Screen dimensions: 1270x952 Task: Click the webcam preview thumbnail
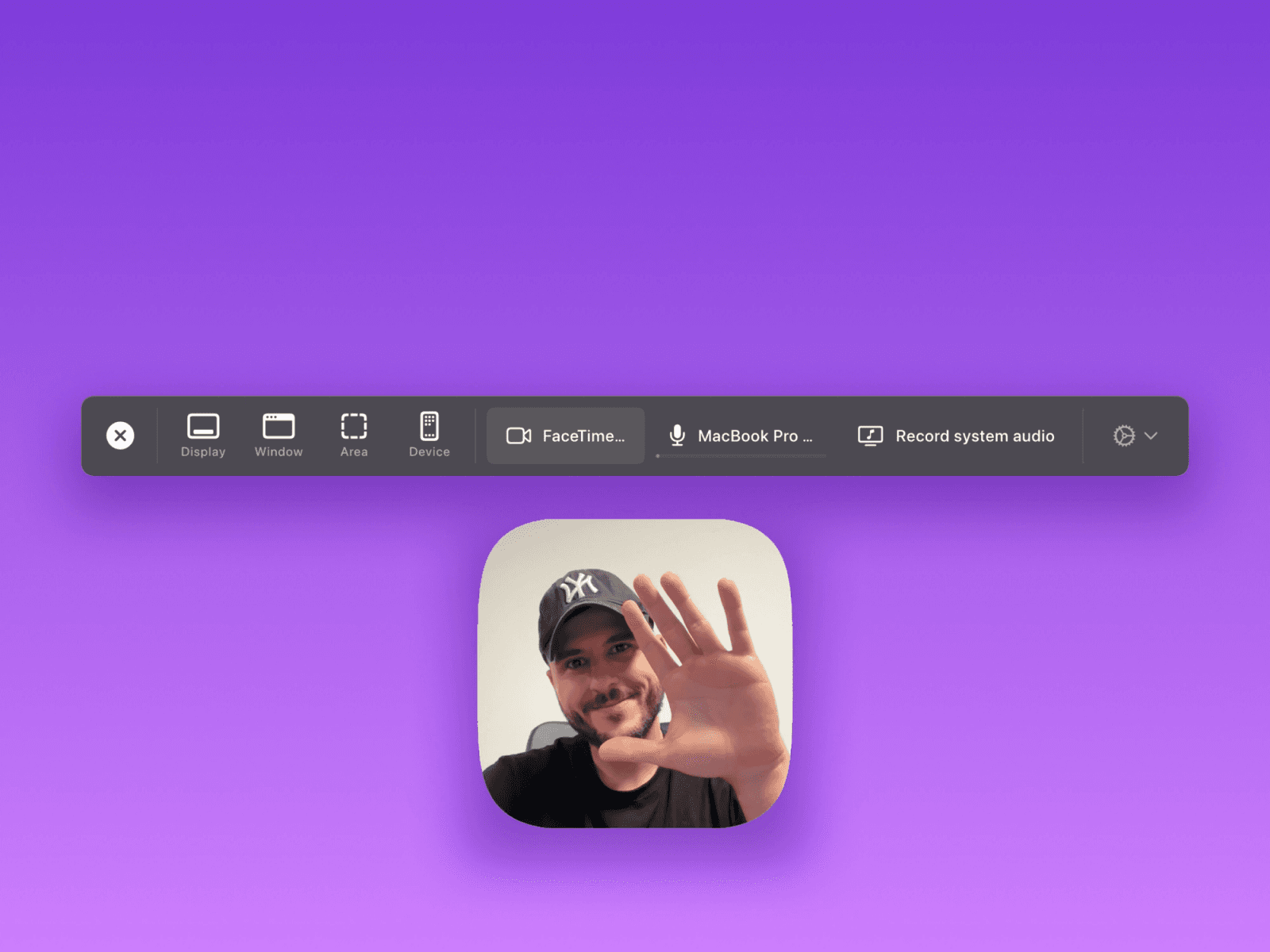coord(634,673)
